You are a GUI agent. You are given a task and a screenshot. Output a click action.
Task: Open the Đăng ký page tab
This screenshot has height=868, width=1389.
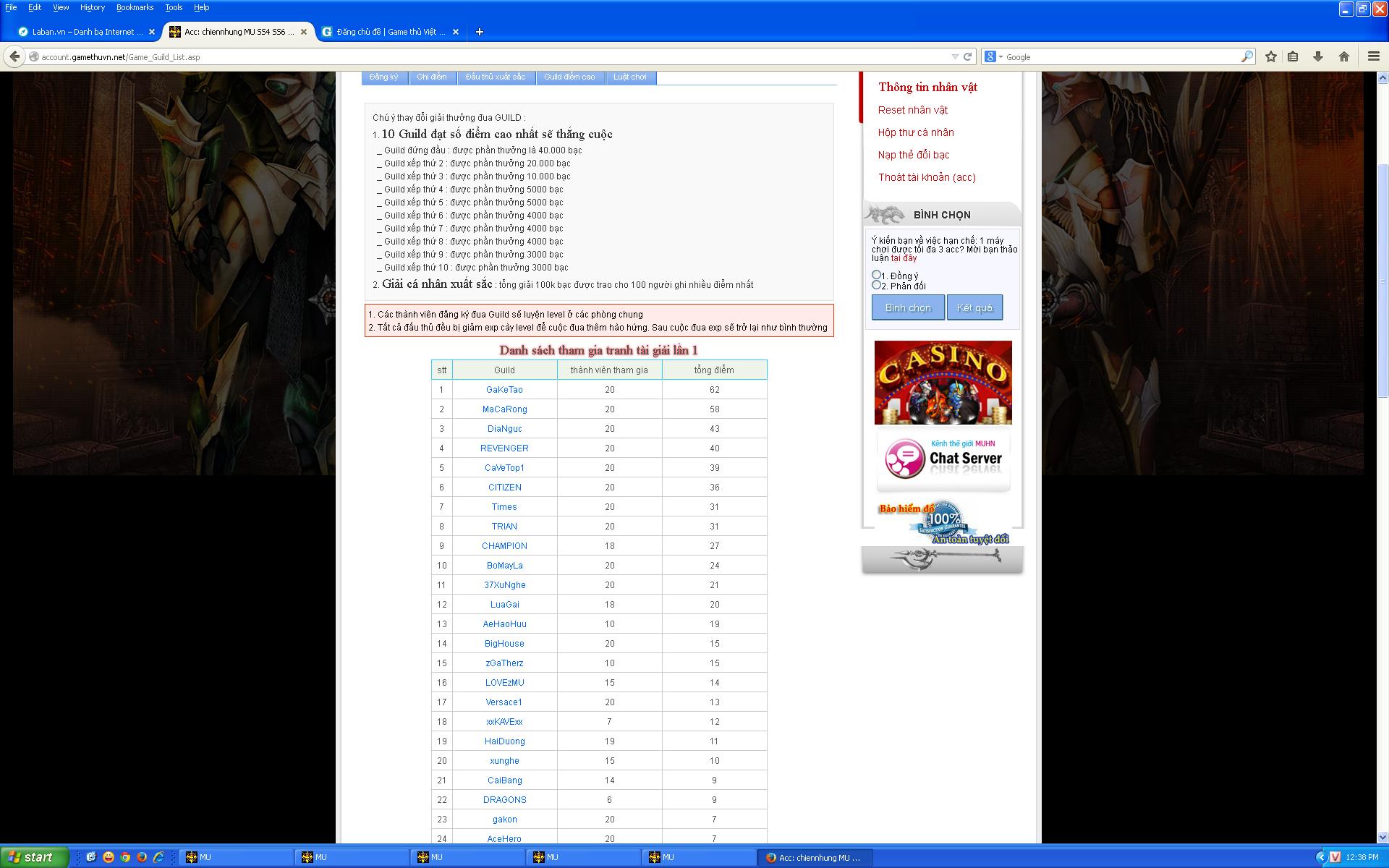pyautogui.click(x=383, y=77)
